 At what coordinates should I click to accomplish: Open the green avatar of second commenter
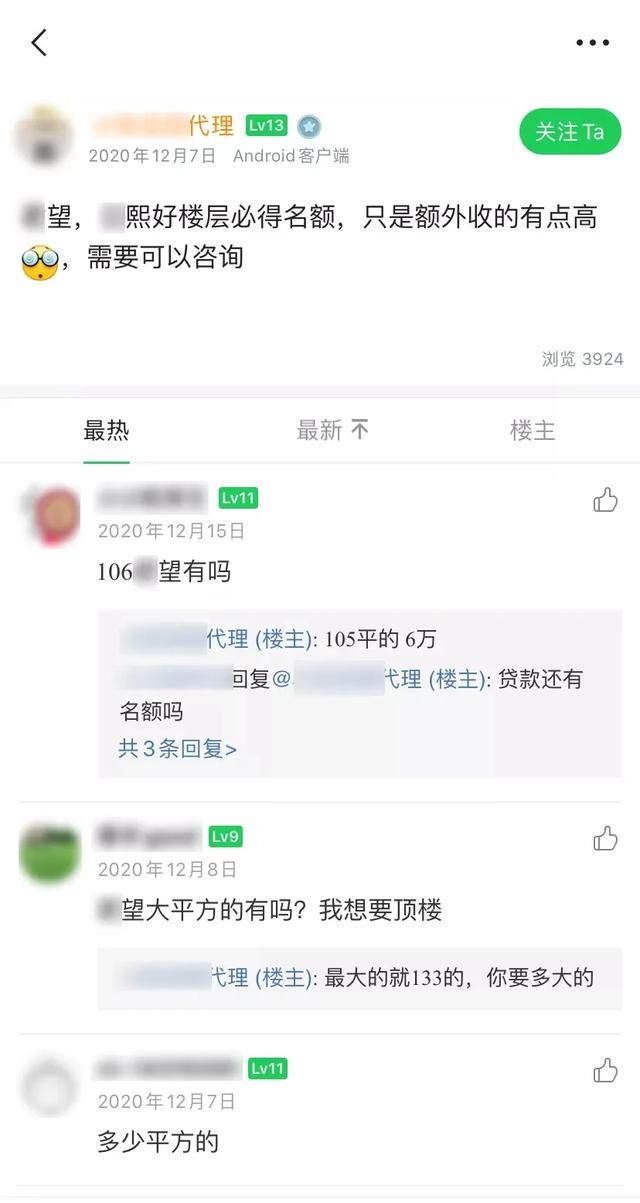50,854
